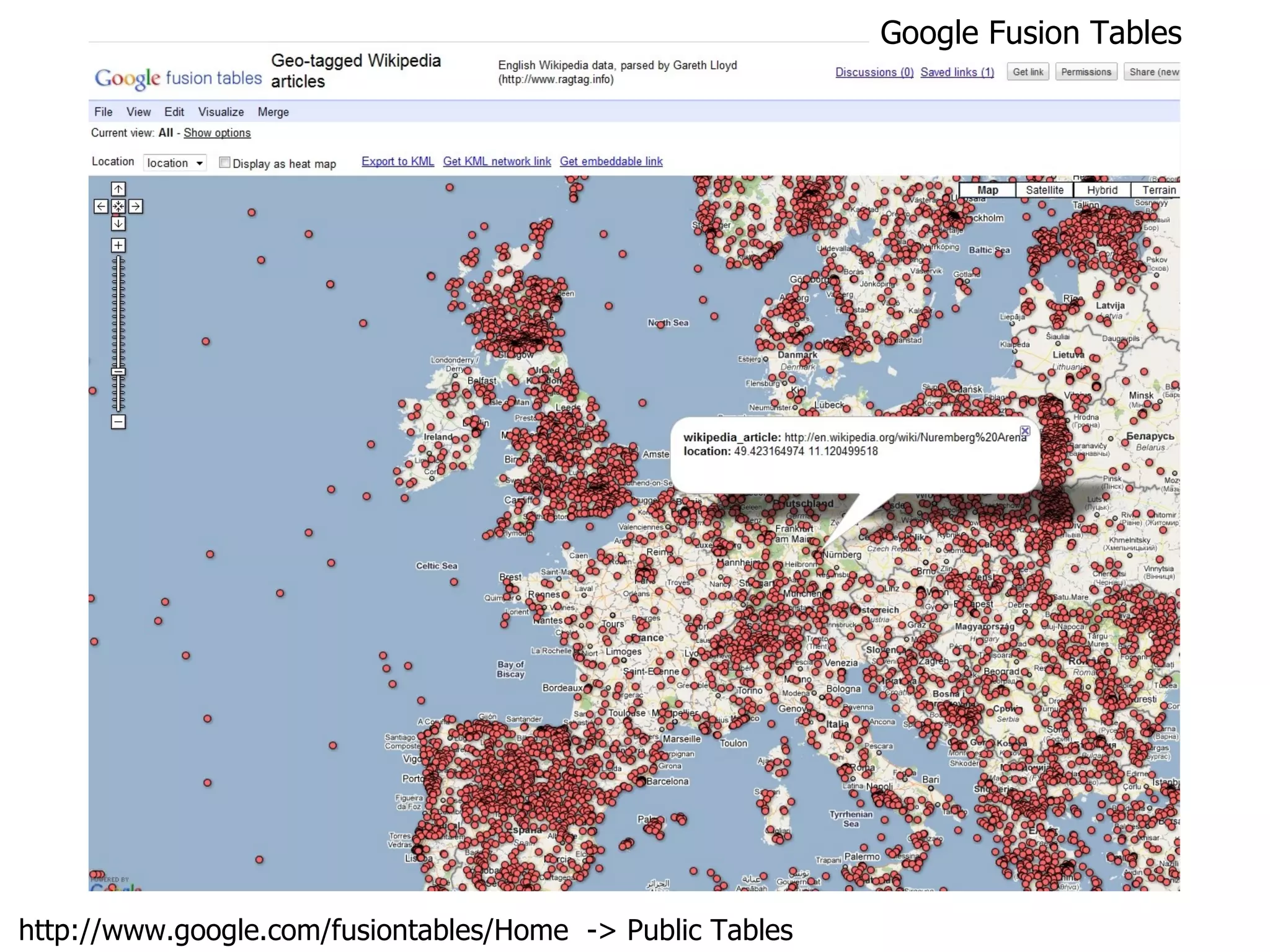Click the Get link button
1270x952 pixels.
(x=1028, y=72)
